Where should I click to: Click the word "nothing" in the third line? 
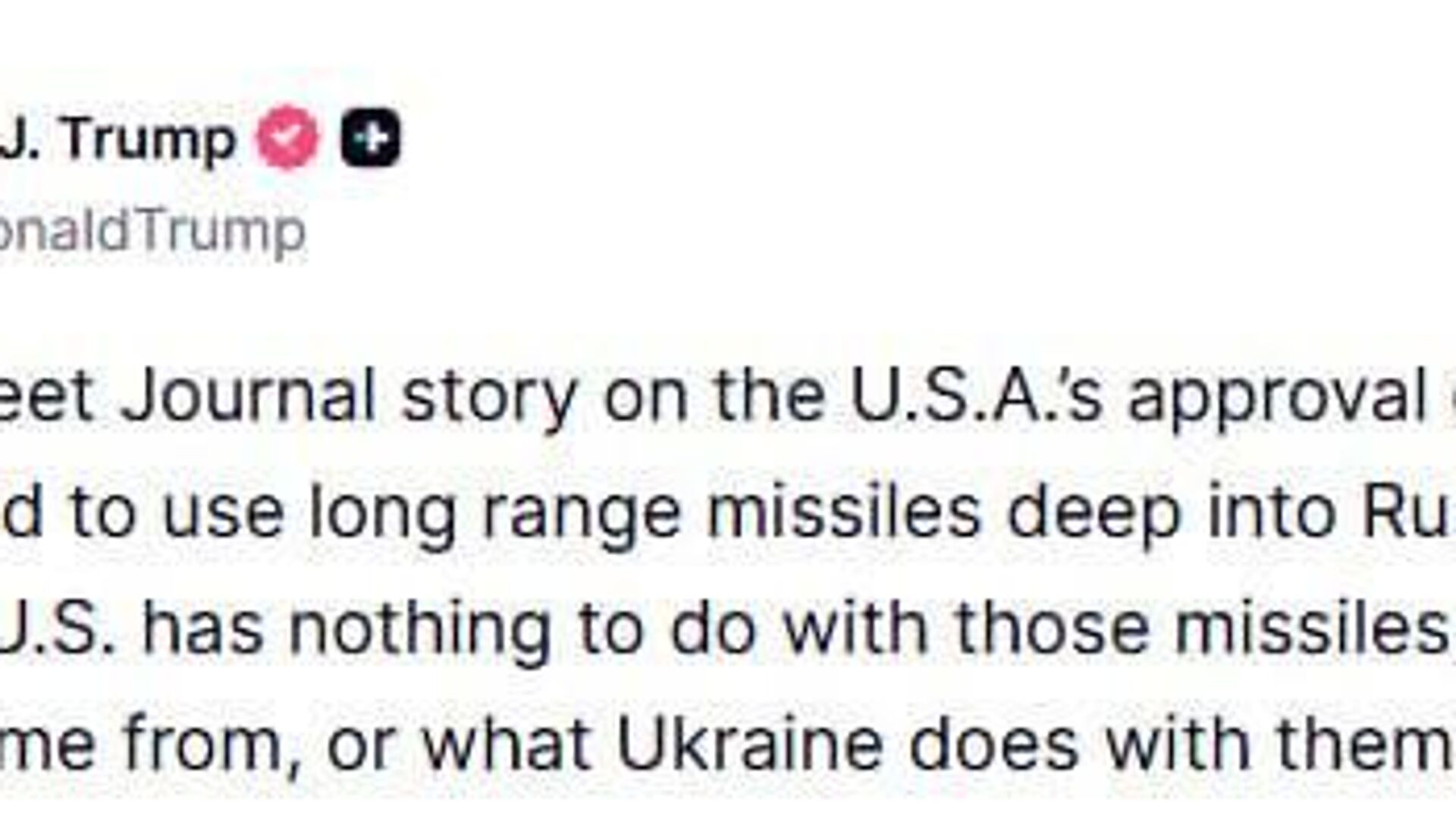419,629
